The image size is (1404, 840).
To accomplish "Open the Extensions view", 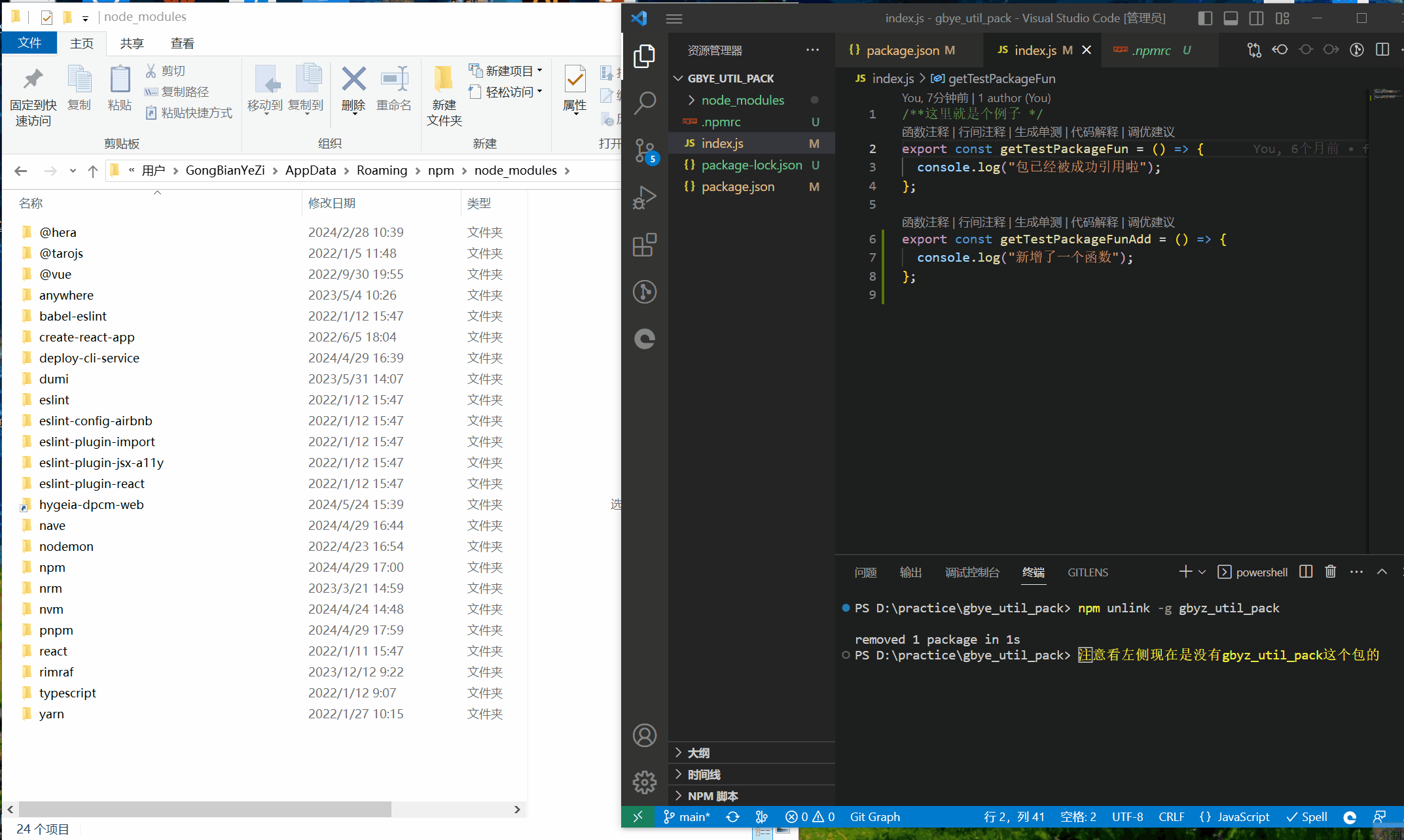I will coord(645,245).
